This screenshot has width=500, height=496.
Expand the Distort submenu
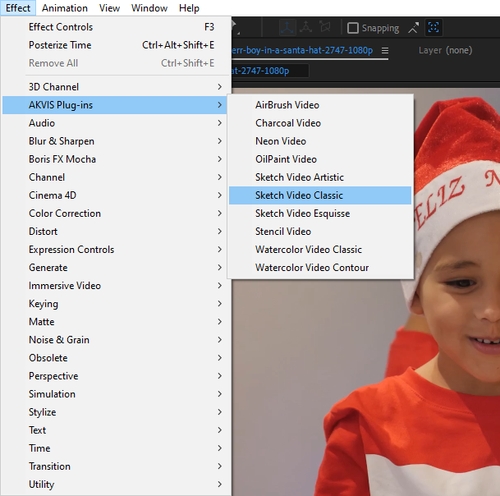(115, 231)
